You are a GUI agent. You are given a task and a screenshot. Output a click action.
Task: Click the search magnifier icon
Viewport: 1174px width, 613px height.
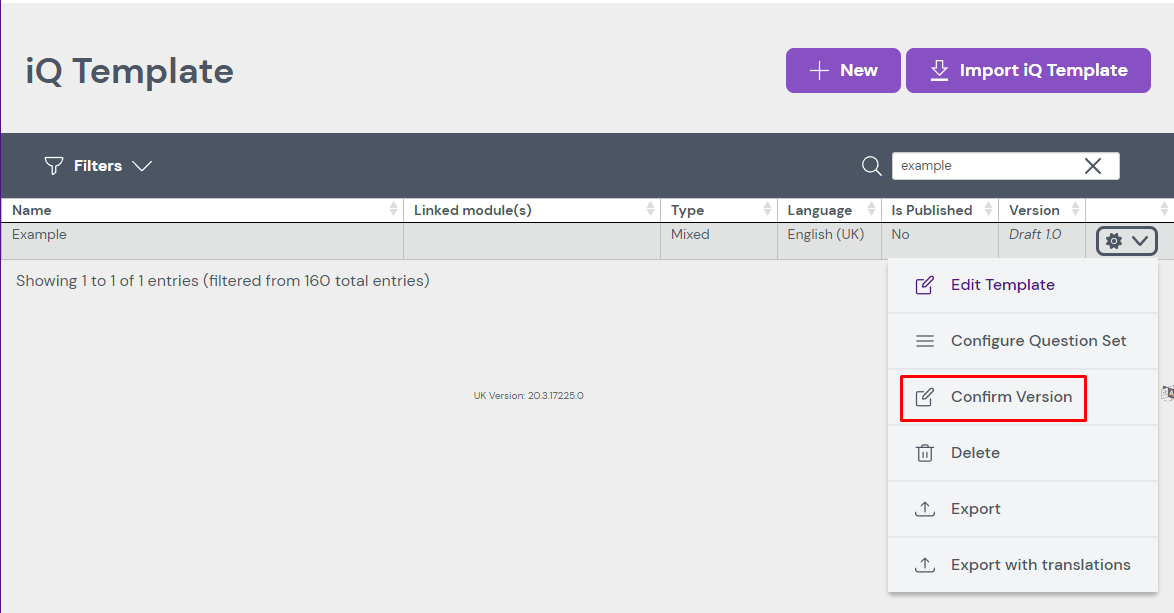coord(869,165)
